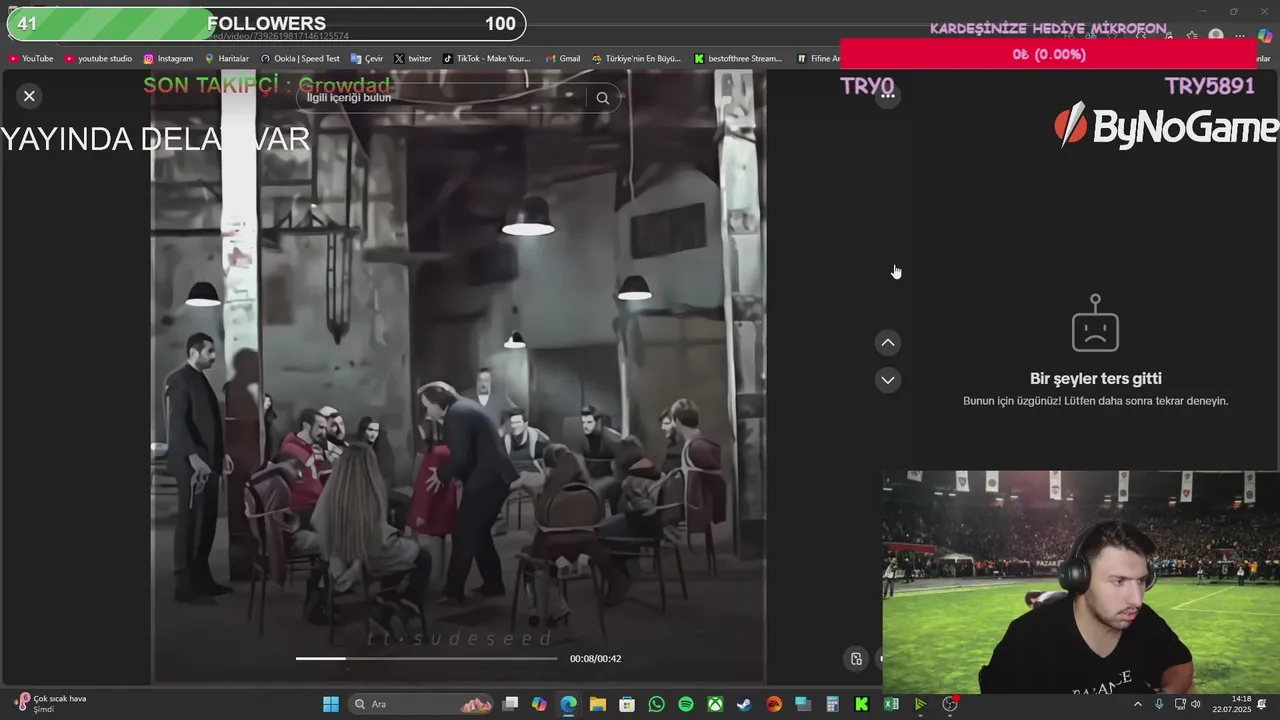1280x720 pixels.
Task: Show hidden system tray icons
Action: pos(1137,704)
